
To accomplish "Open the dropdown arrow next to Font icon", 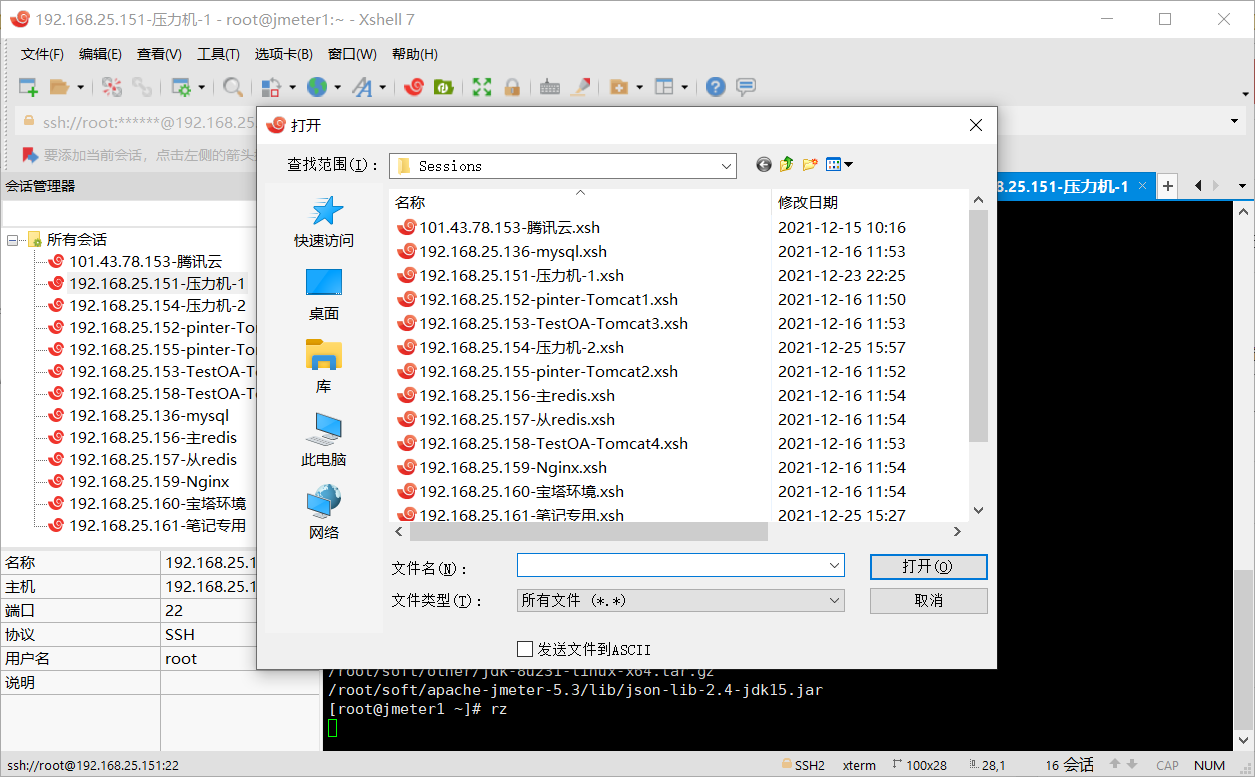I will click(383, 87).
